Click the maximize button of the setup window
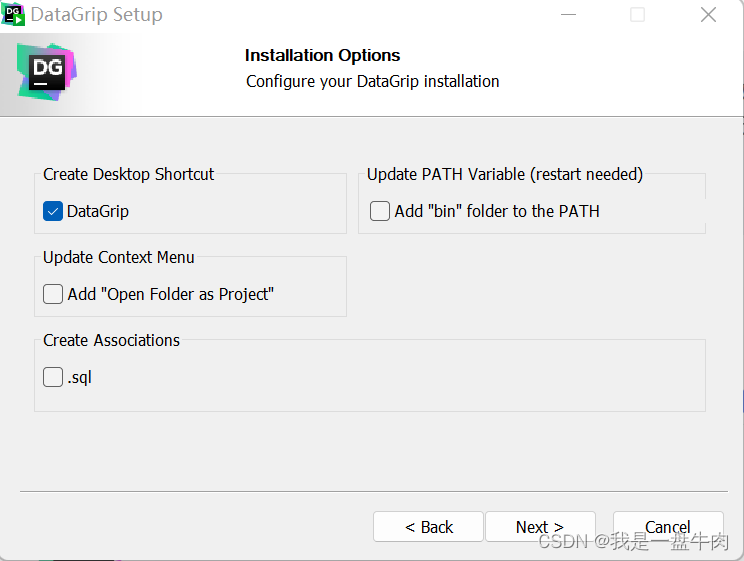 coord(637,15)
